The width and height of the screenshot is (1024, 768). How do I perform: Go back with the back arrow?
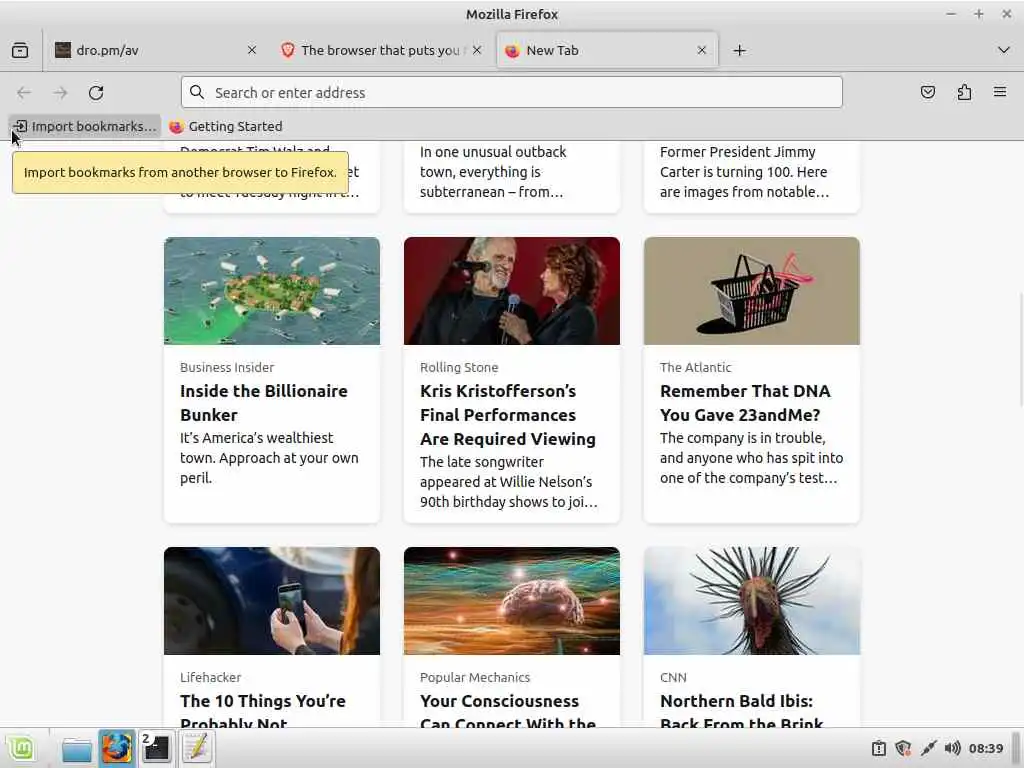pos(24,93)
